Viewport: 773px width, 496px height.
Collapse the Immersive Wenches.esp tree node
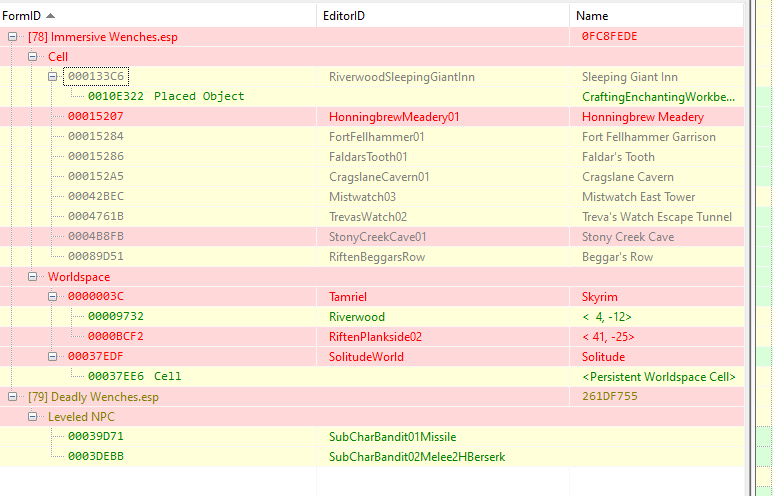pos(12,37)
